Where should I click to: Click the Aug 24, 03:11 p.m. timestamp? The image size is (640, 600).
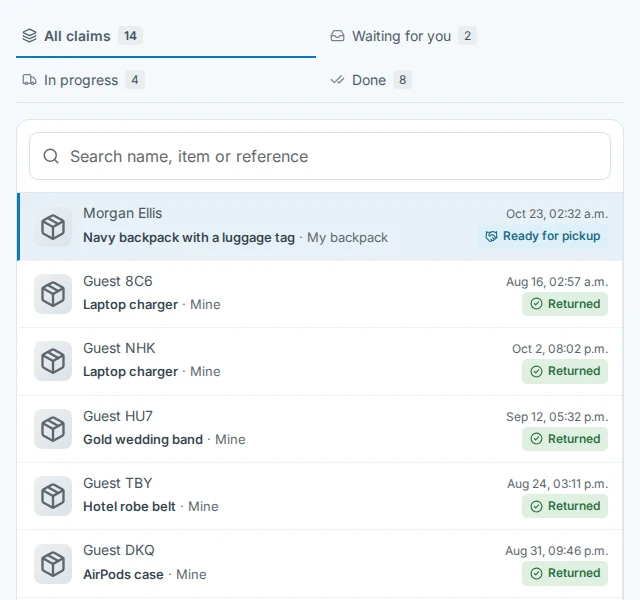(558, 484)
